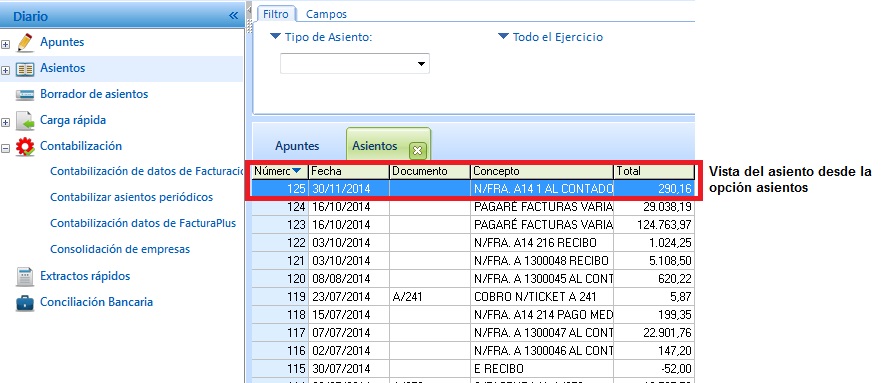Sort by the Documento column header

click(x=430, y=171)
